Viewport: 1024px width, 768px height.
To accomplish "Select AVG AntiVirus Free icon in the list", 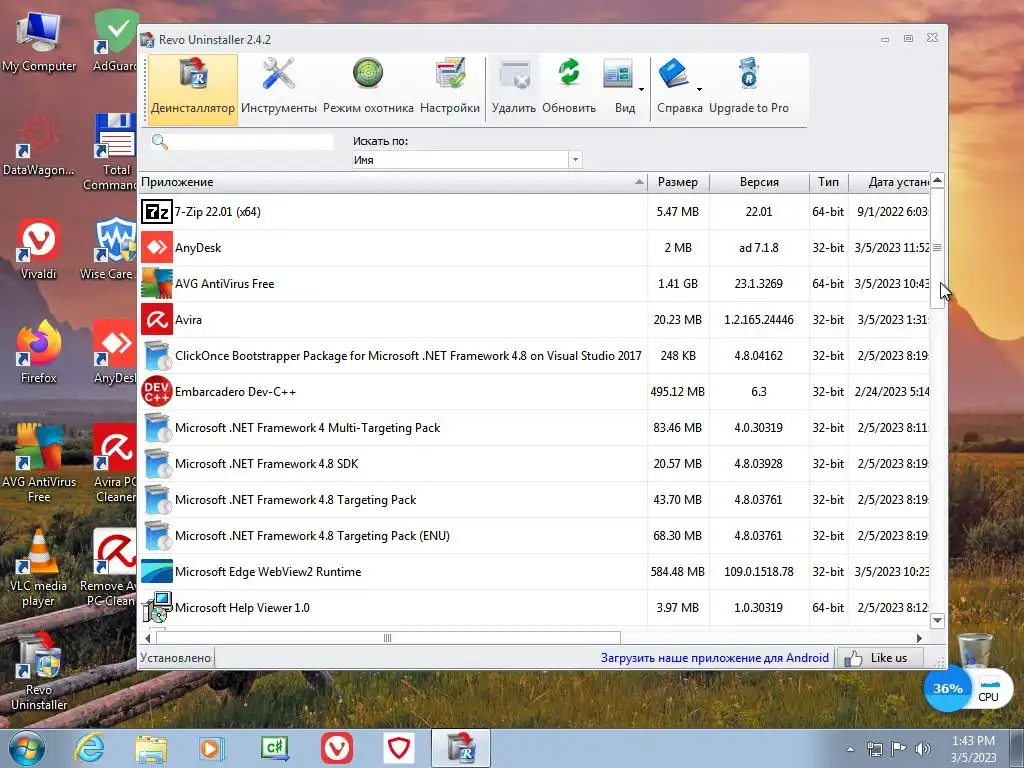I will click(x=157, y=283).
